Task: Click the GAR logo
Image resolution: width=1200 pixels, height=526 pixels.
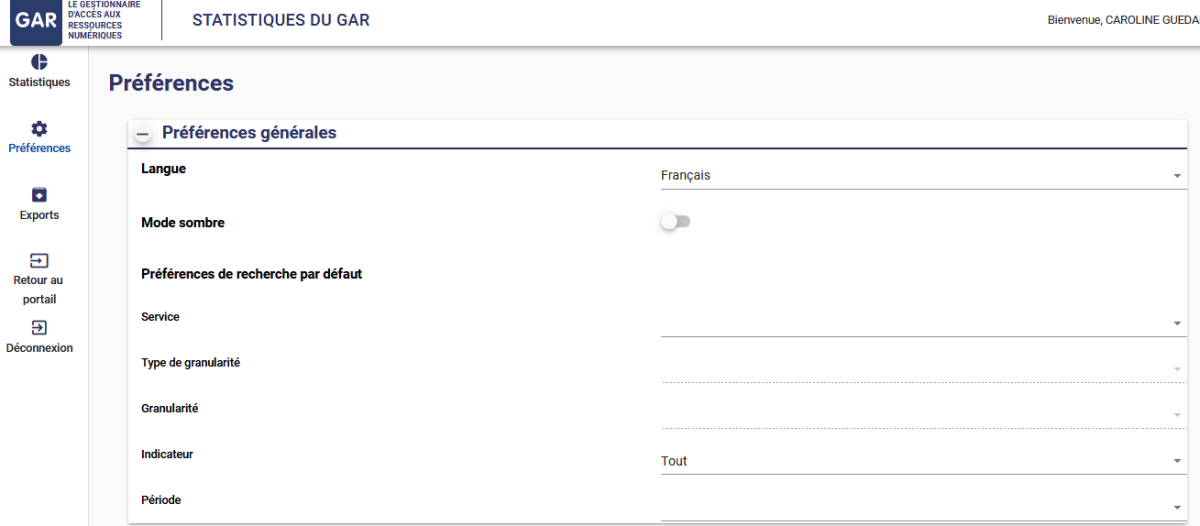Action: tap(37, 20)
